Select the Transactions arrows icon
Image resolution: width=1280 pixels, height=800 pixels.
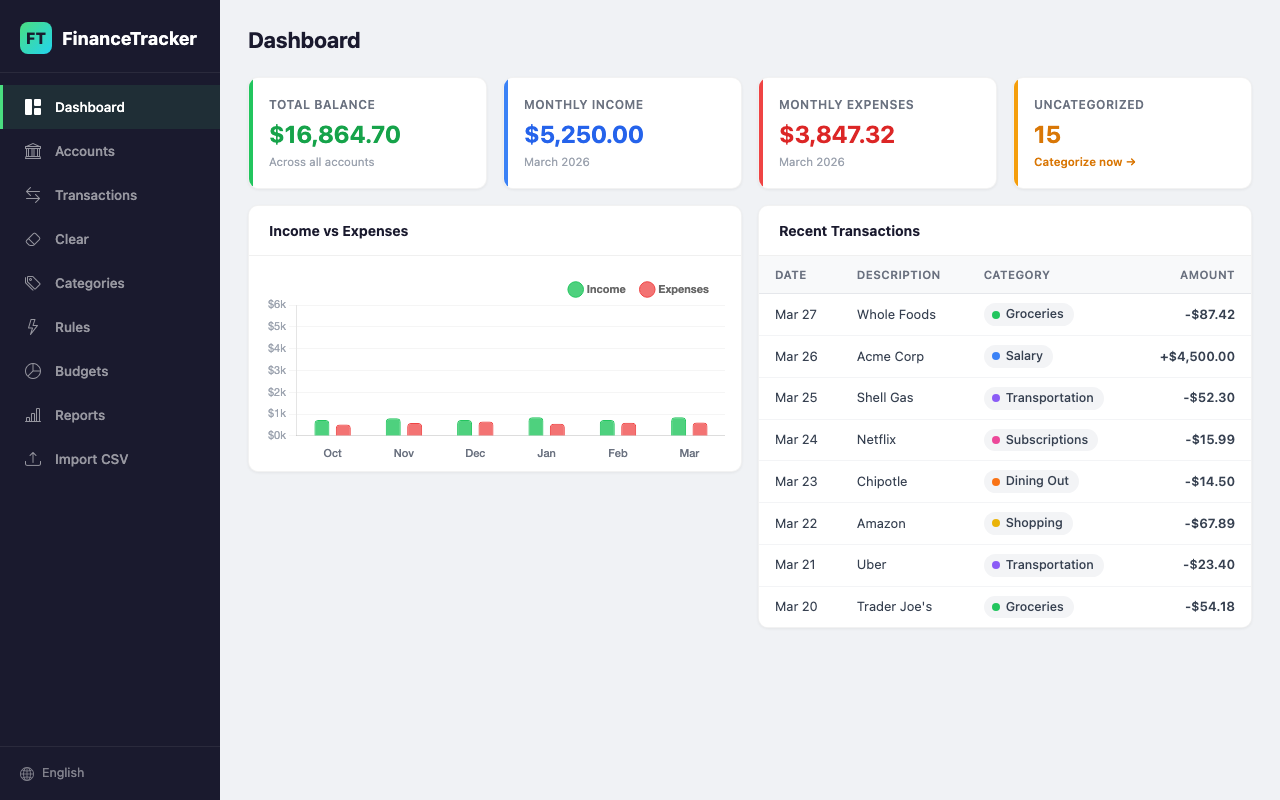[x=33, y=195]
